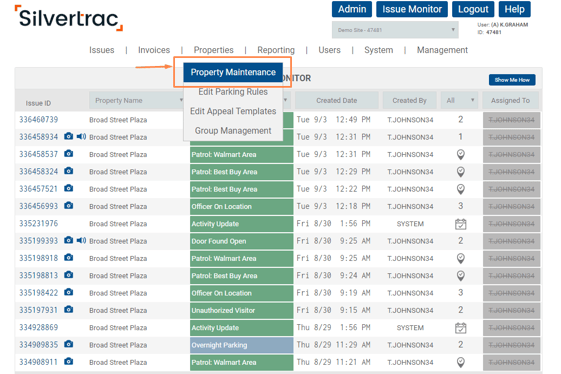Click the Assigned To column header
Screen dimensions: 561x374
point(510,101)
